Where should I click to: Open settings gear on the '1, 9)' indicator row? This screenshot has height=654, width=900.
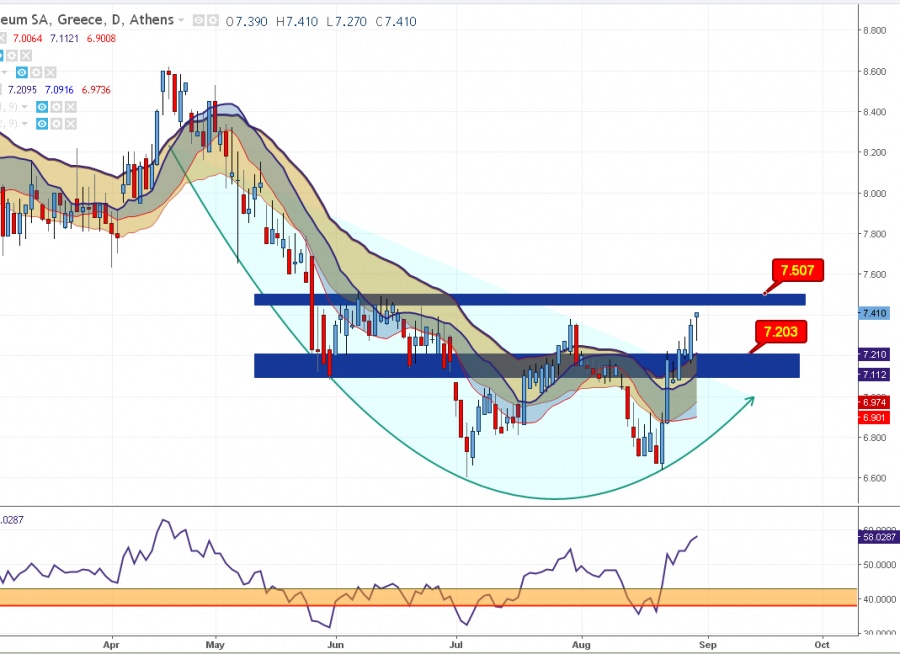[x=55, y=106]
